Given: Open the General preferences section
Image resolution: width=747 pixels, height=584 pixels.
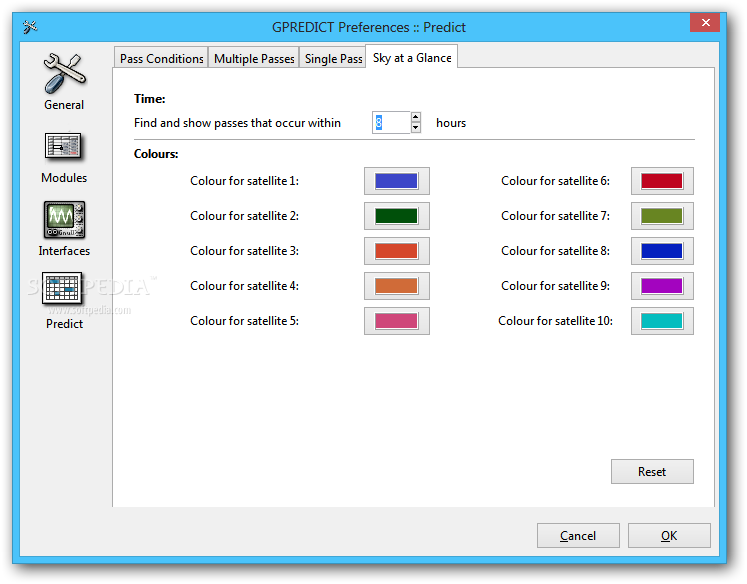Looking at the screenshot, I should (64, 82).
